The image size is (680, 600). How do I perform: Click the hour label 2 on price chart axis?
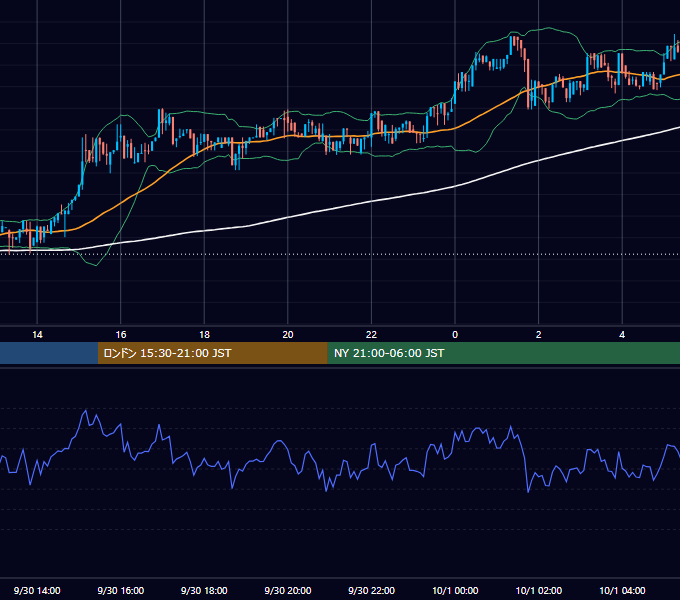tap(539, 335)
